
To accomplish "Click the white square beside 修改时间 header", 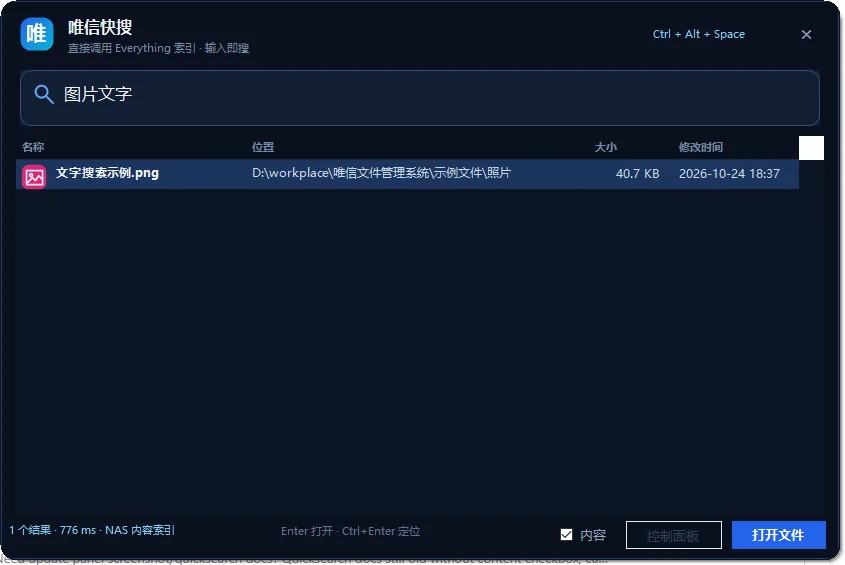I will (x=811, y=148).
